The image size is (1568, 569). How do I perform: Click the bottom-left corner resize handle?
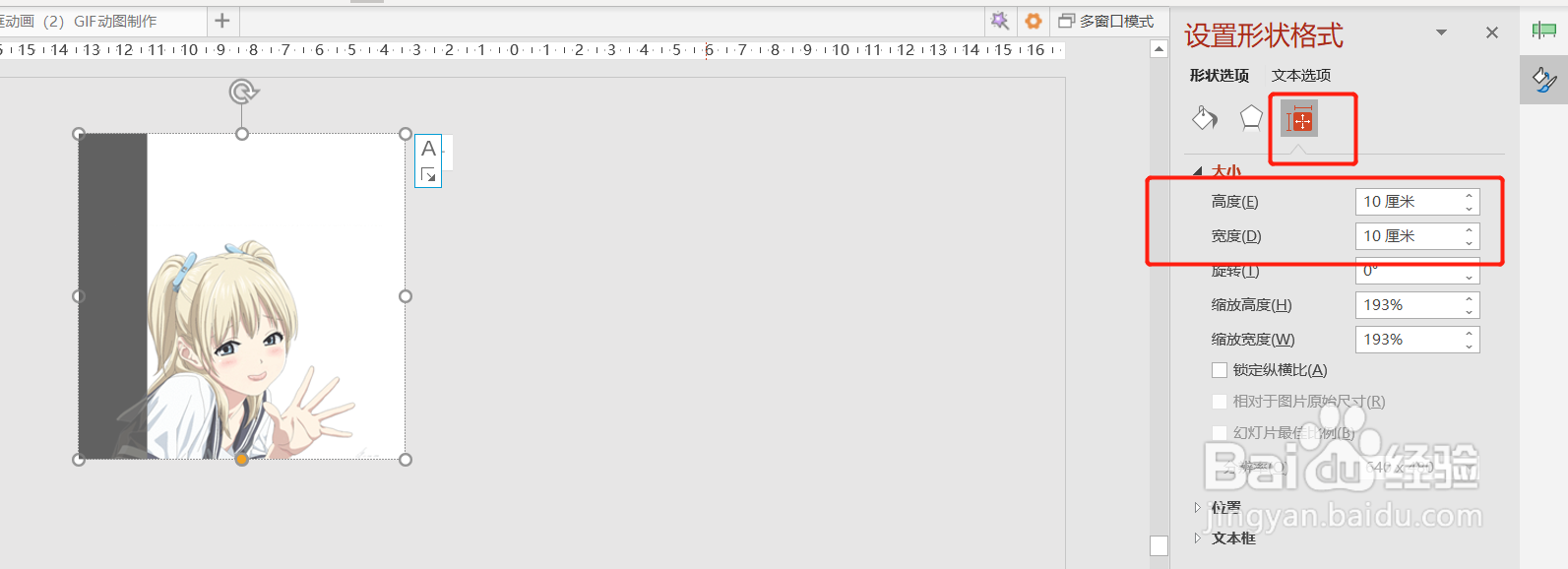tap(79, 460)
